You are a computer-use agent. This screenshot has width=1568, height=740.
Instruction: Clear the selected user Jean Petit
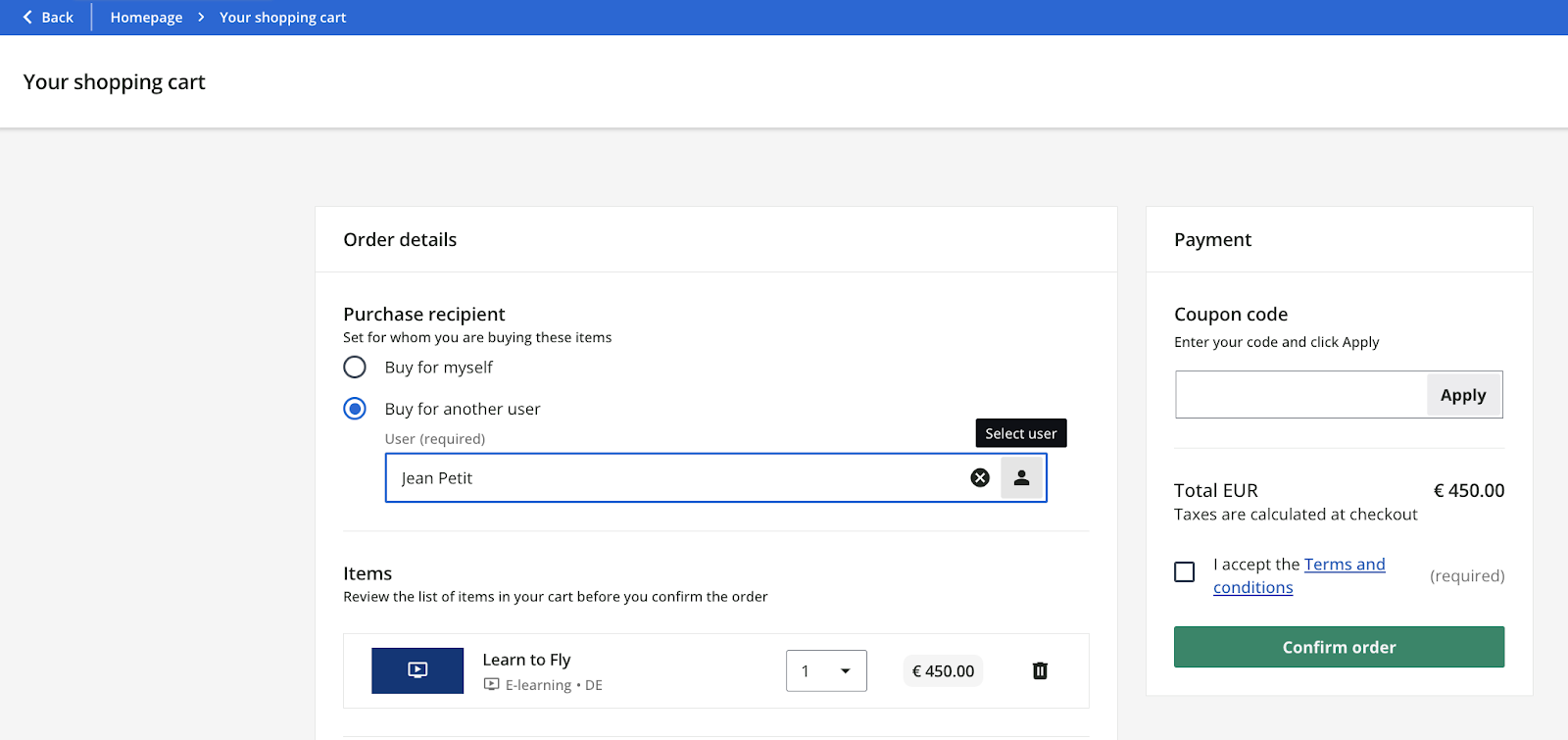pos(980,478)
